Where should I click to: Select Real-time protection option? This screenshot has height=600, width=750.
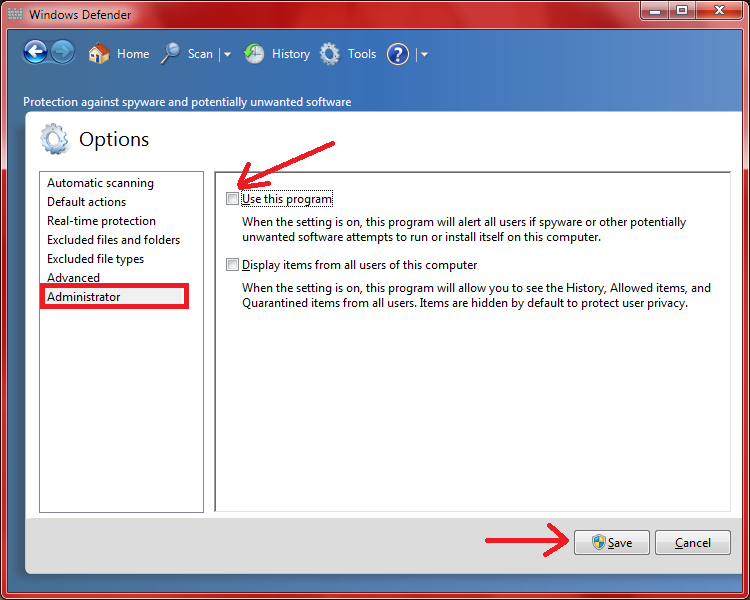click(101, 221)
